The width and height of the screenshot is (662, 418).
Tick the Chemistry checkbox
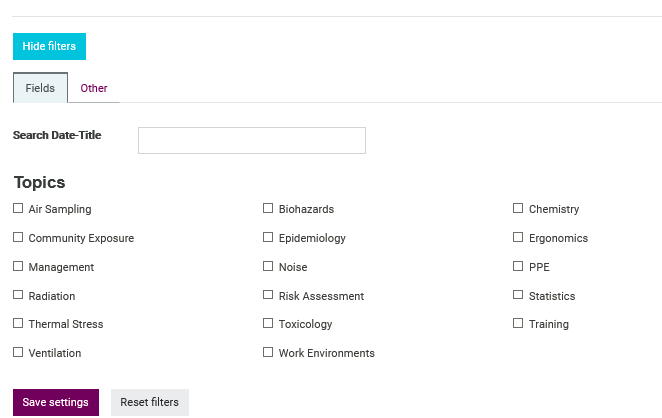518,208
